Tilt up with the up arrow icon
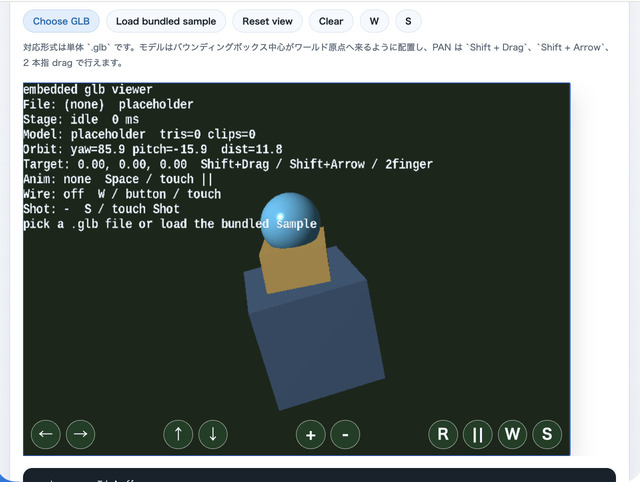The height and width of the screenshot is (482, 640). pyautogui.click(x=178, y=434)
